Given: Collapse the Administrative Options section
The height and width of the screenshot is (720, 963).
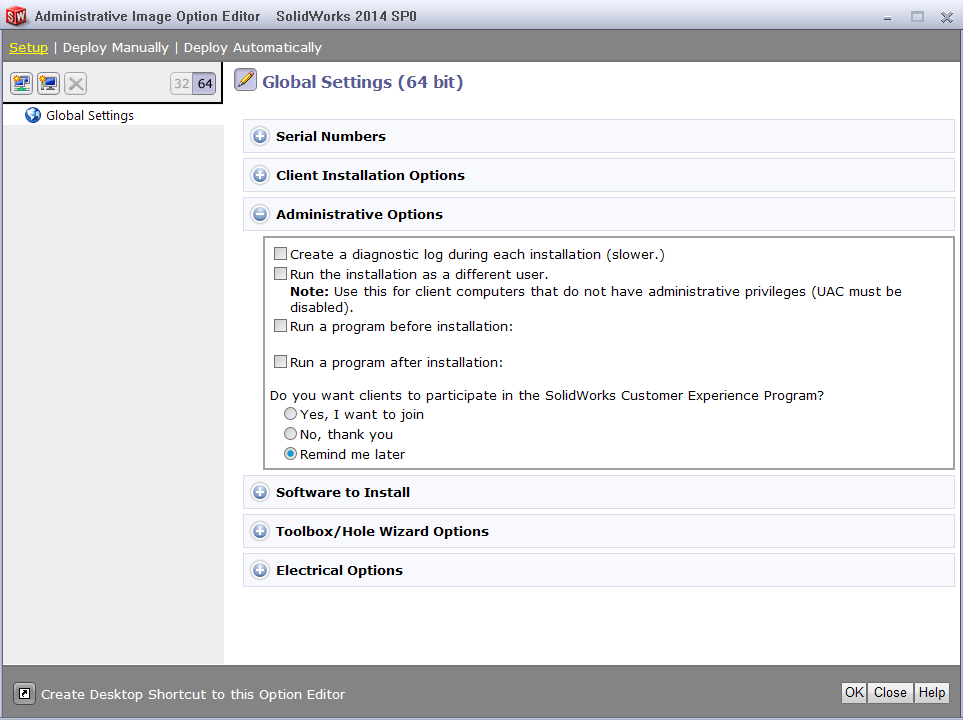Looking at the screenshot, I should 260,214.
